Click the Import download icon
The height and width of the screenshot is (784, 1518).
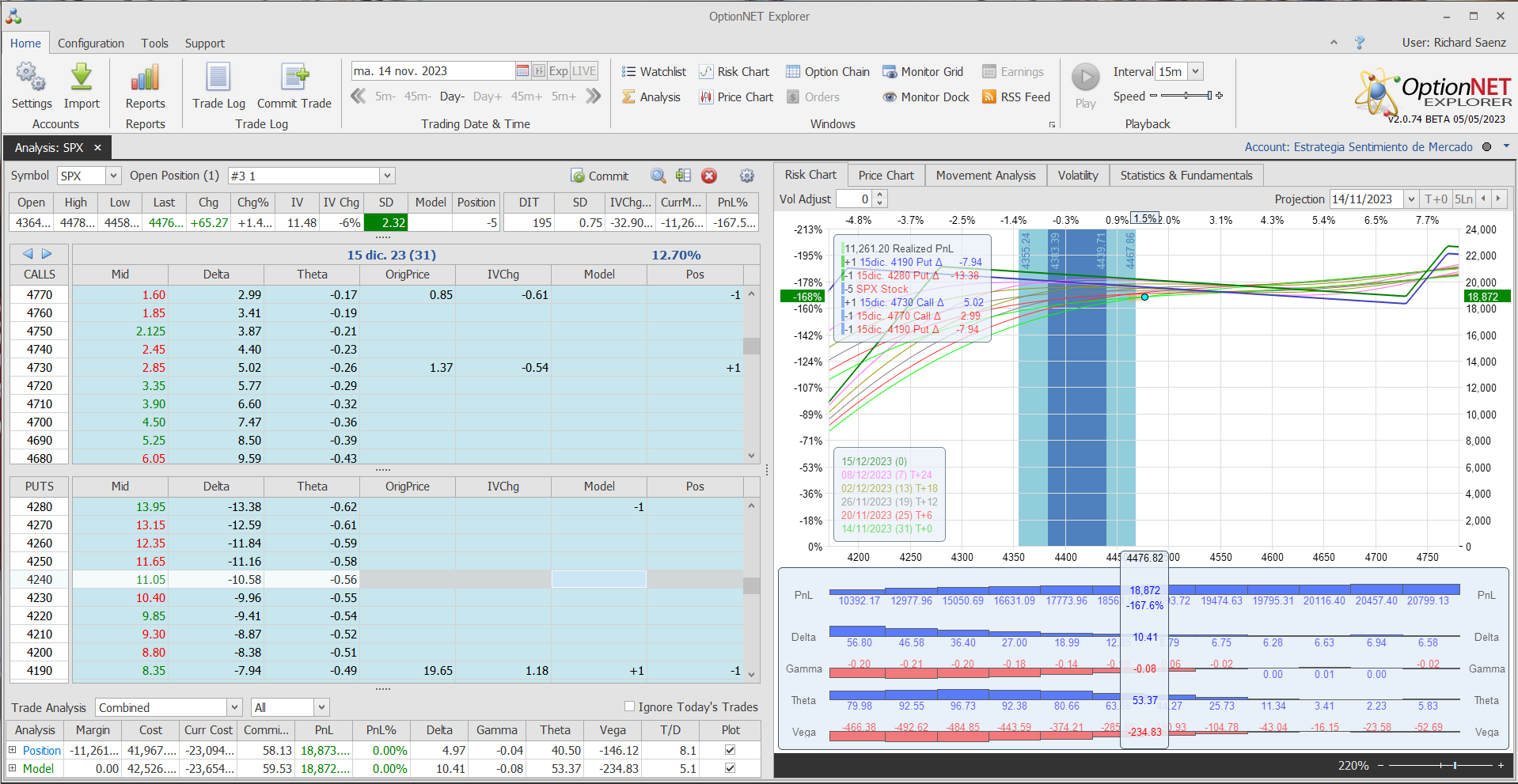pos(82,78)
